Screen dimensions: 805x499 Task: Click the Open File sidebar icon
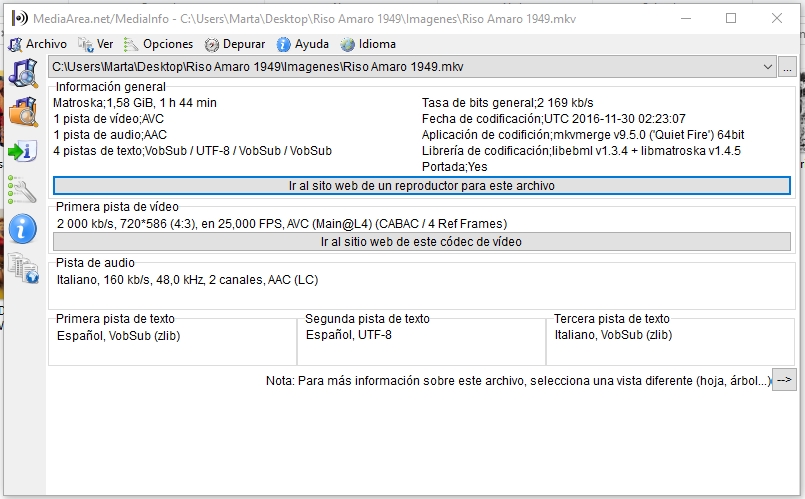(x=24, y=72)
